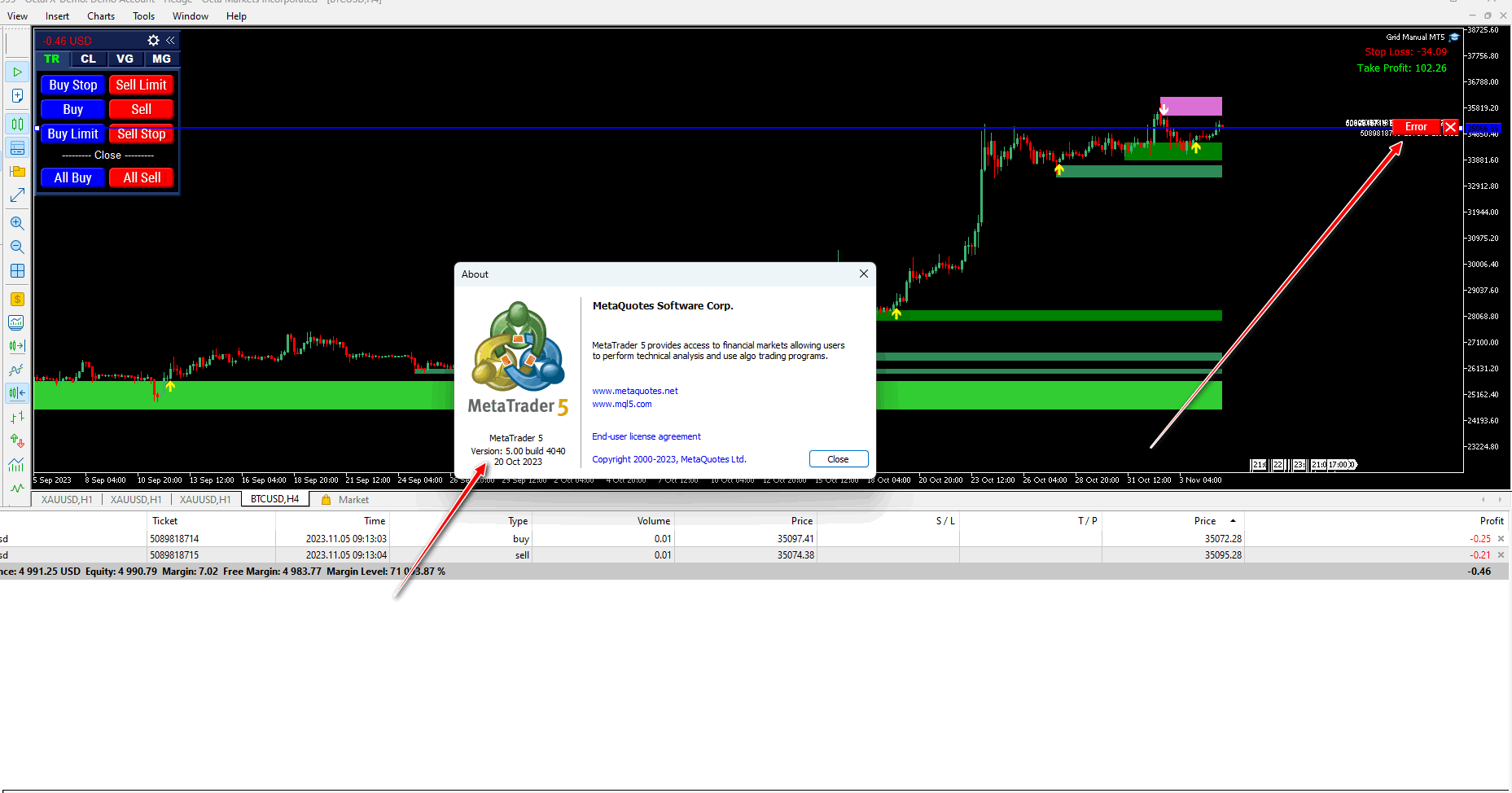This screenshot has width=1512, height=793.
Task: Select the diagonal resize arrow tool
Action: point(17,195)
